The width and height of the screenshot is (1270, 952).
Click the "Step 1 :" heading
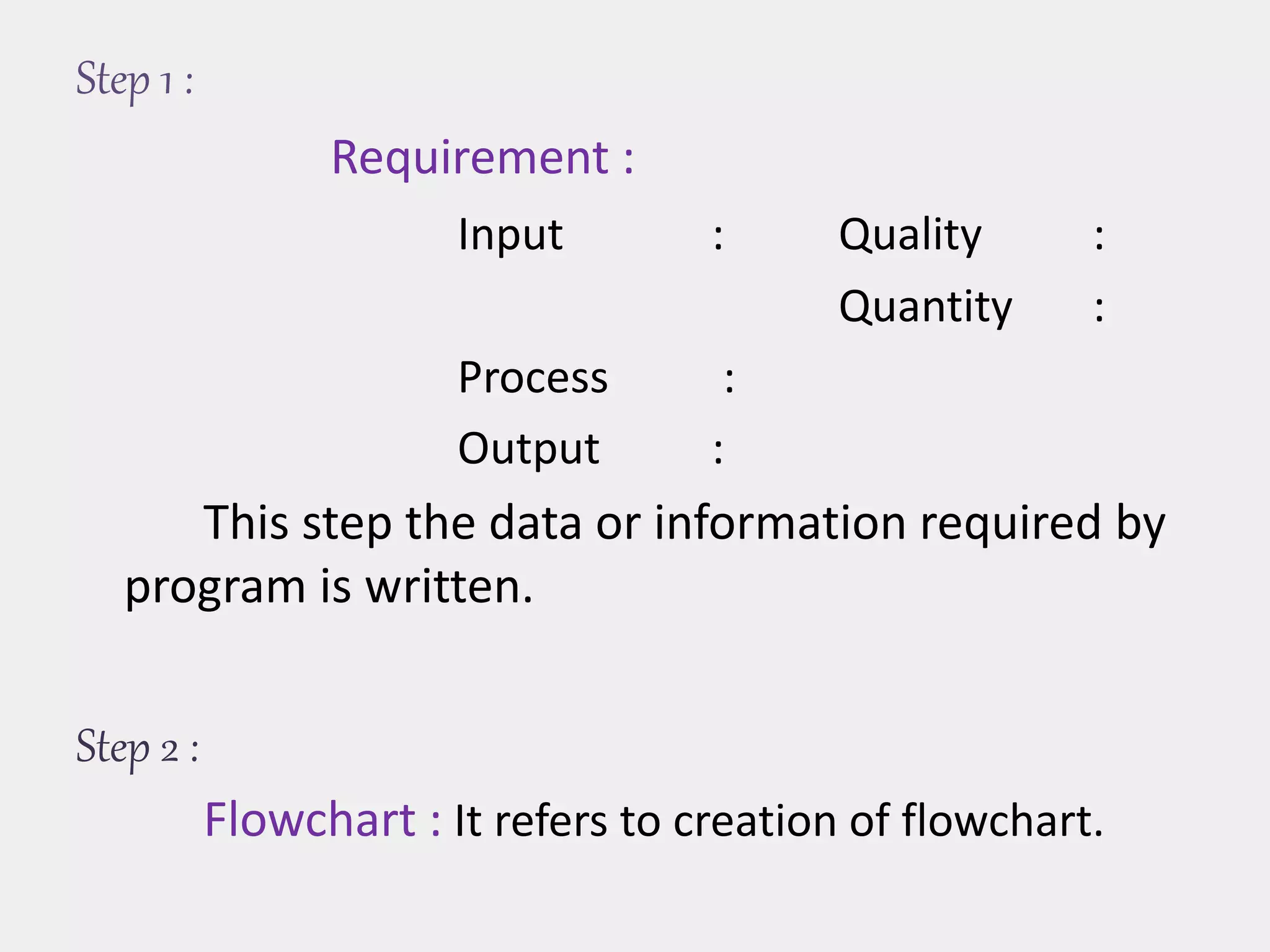click(134, 81)
